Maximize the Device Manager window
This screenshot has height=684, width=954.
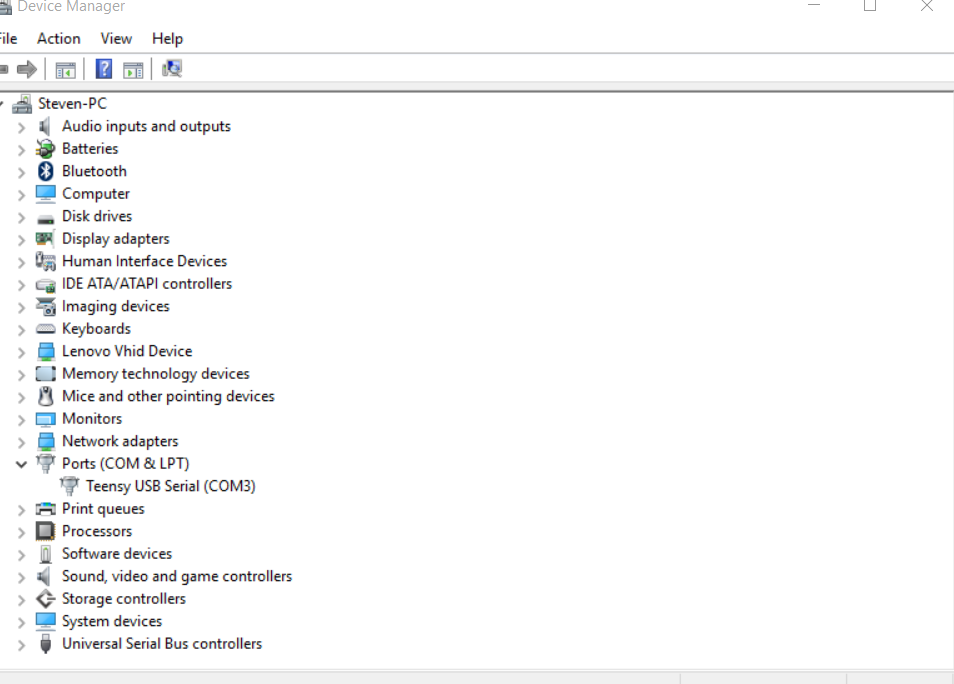coord(870,6)
